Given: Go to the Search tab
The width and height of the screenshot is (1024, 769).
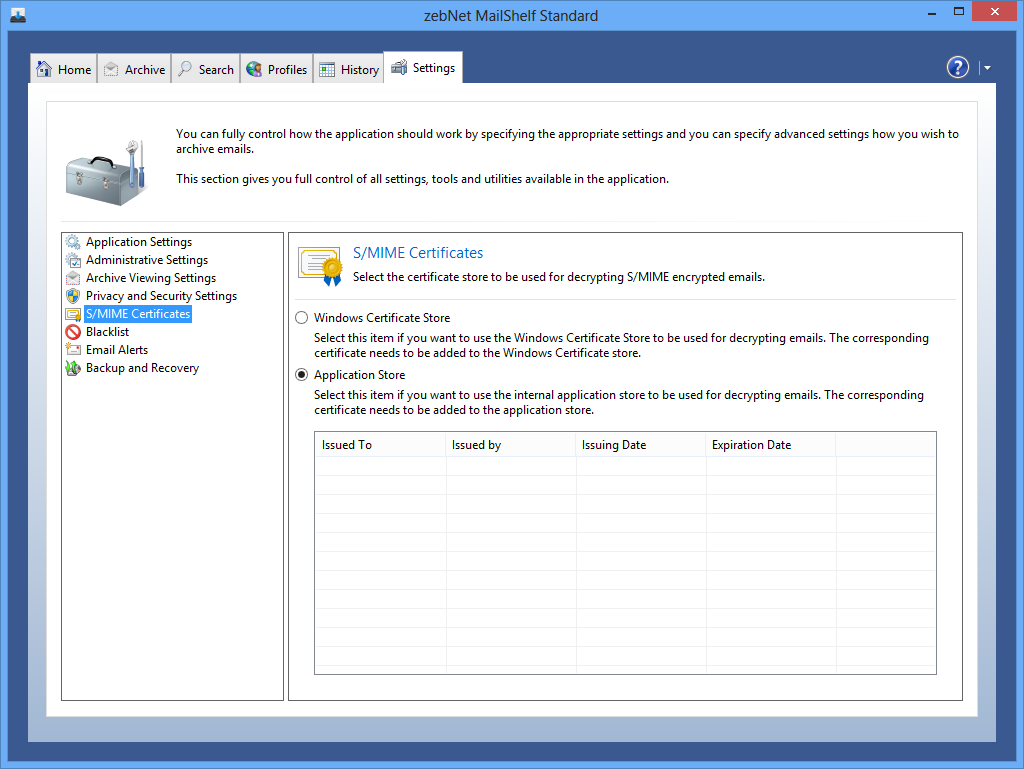Looking at the screenshot, I should point(206,69).
